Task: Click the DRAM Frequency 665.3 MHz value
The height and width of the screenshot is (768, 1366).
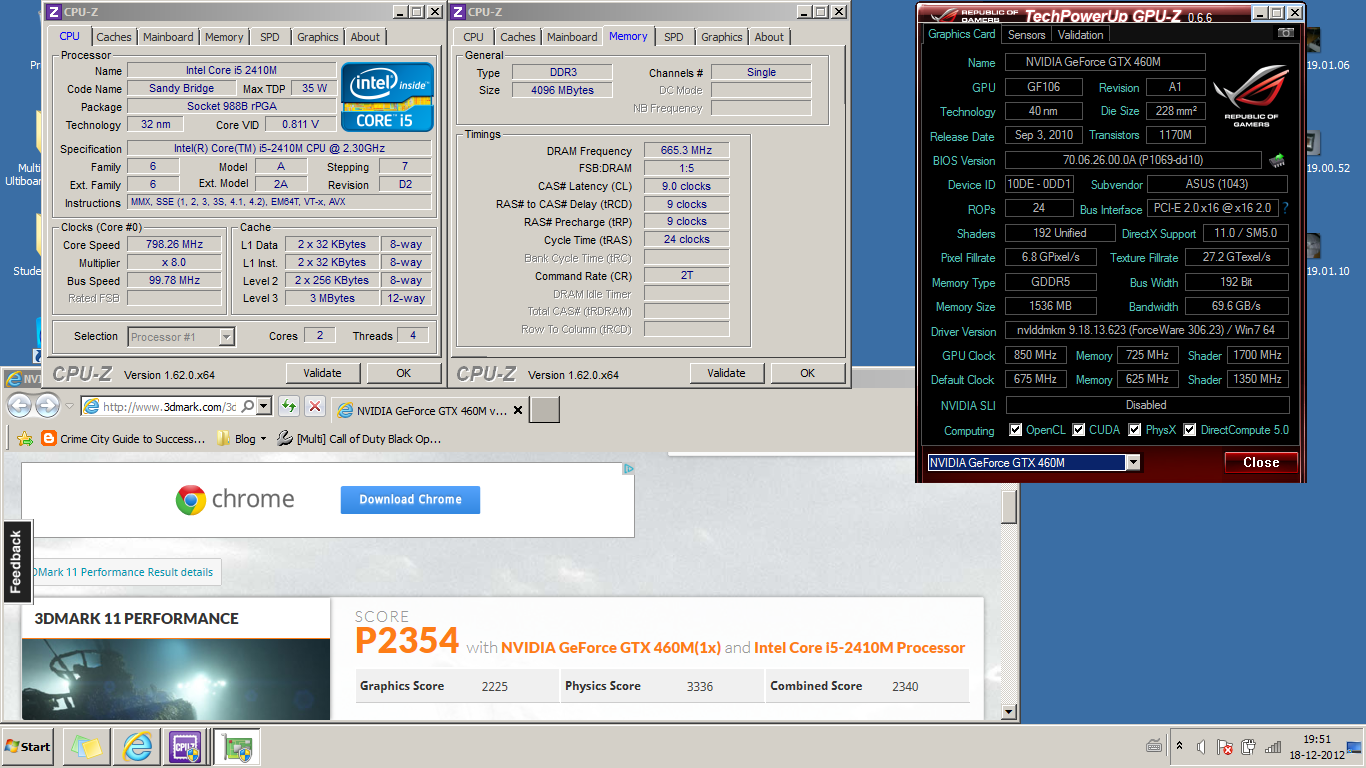Action: [x=686, y=150]
